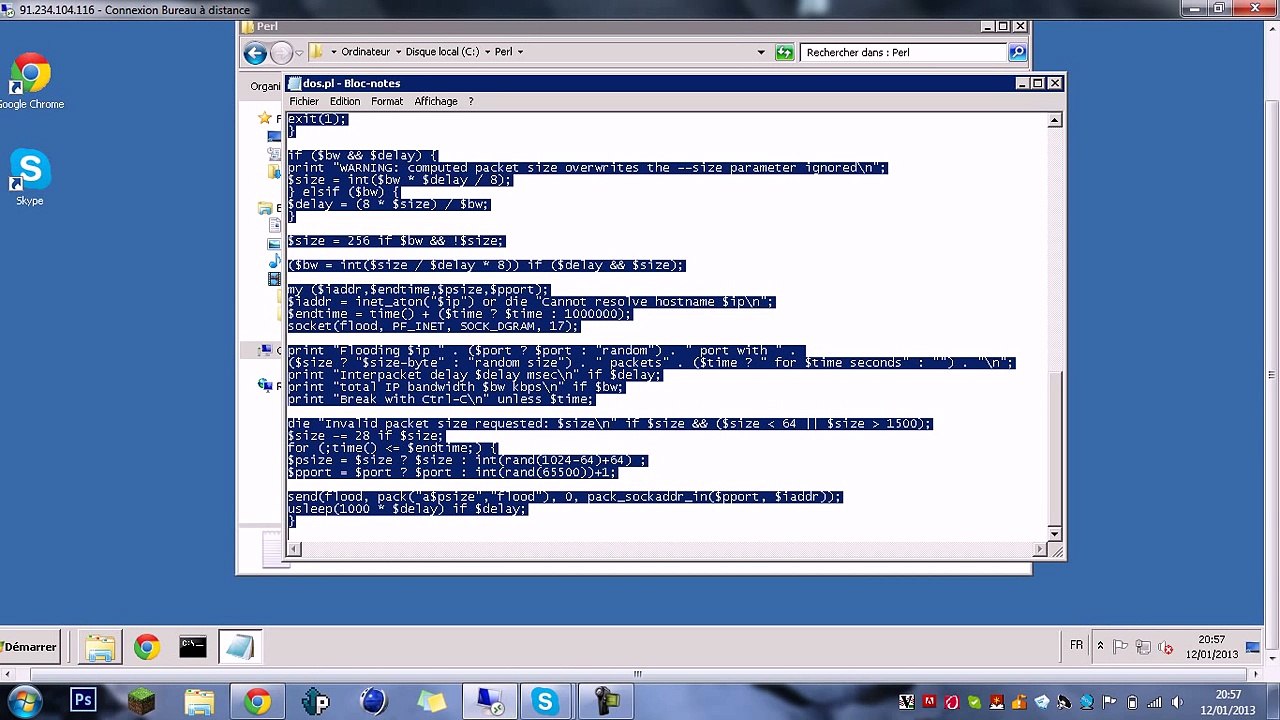Click the Action Center flag in remote tray
This screenshot has width=1280, height=720.
[1121, 648]
